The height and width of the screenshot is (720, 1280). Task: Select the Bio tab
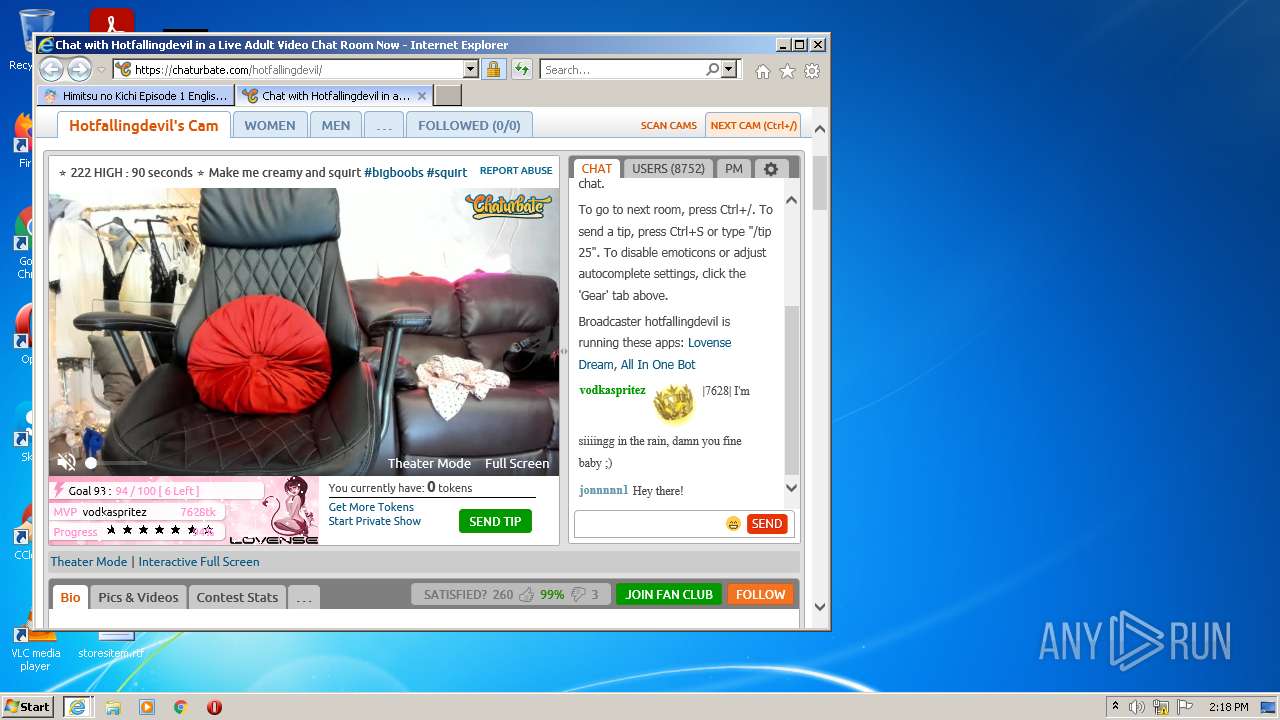pyautogui.click(x=70, y=597)
